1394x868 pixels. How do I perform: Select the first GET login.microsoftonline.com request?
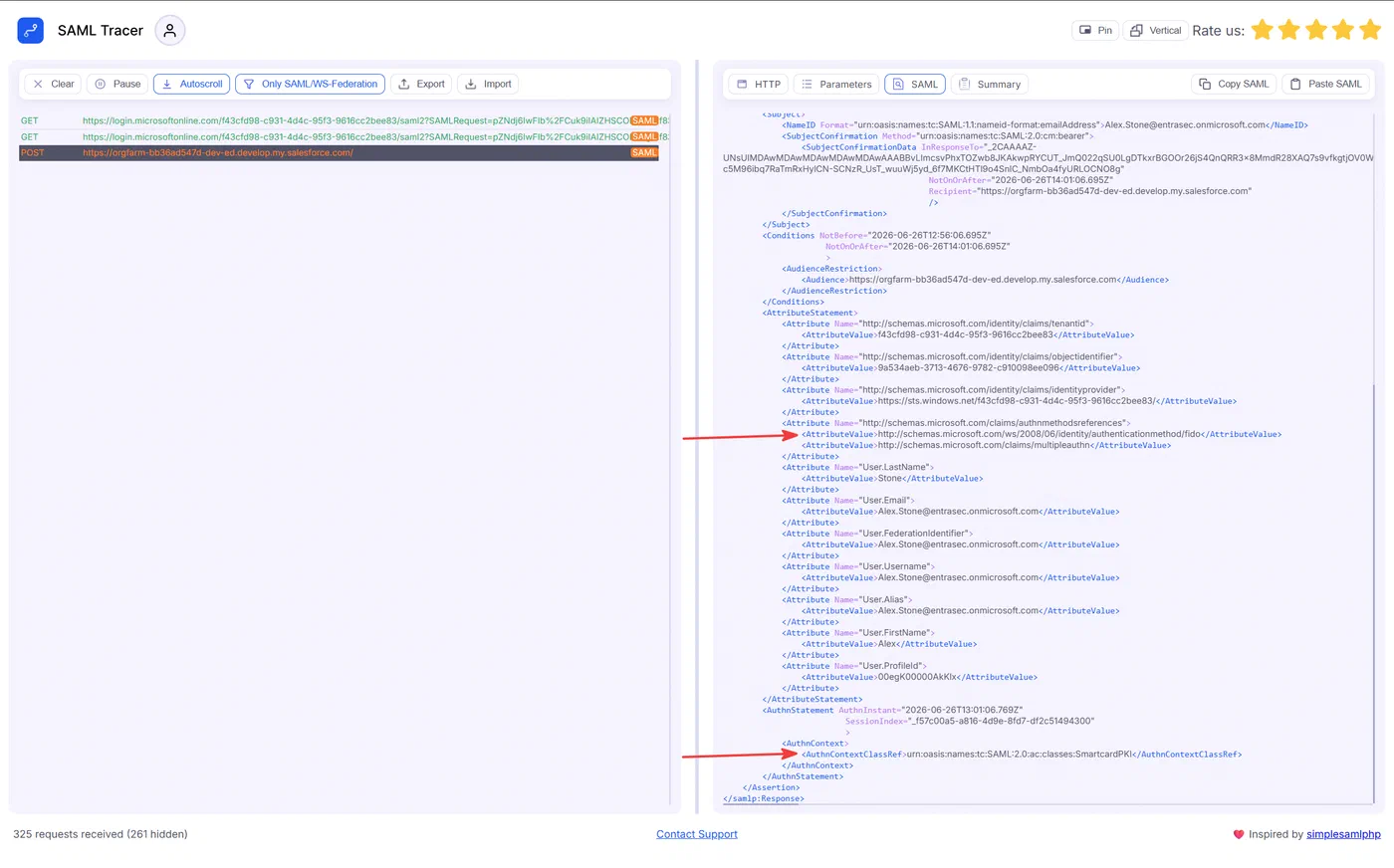pos(339,120)
